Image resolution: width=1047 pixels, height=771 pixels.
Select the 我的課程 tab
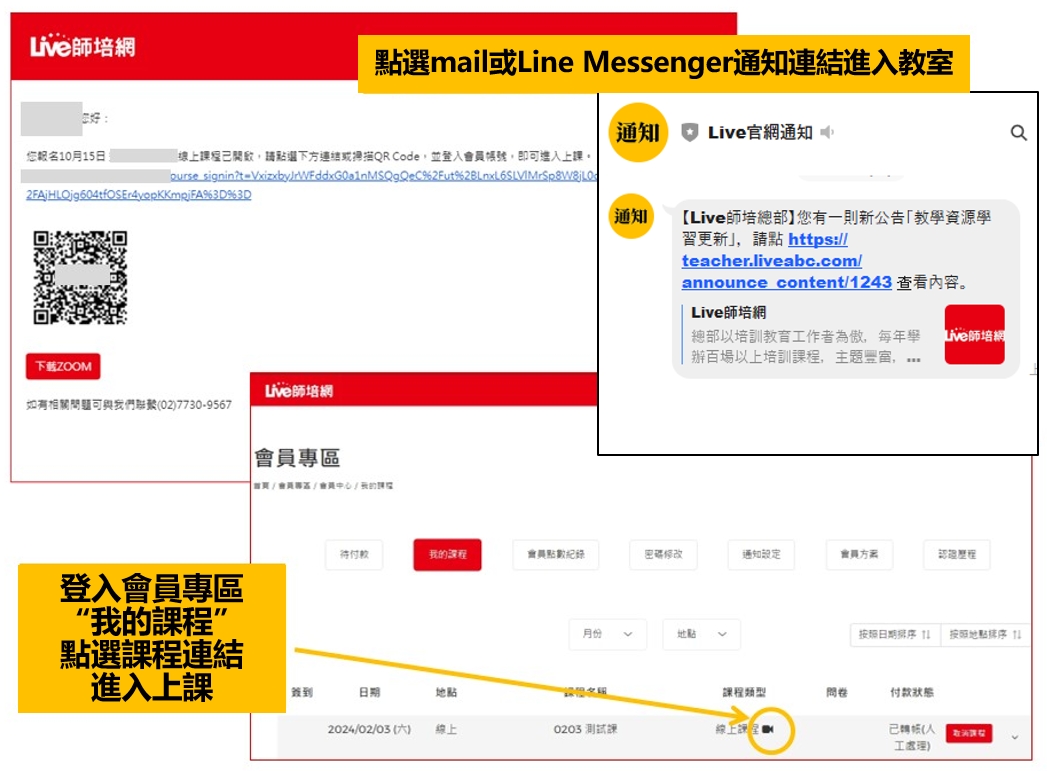pos(447,554)
